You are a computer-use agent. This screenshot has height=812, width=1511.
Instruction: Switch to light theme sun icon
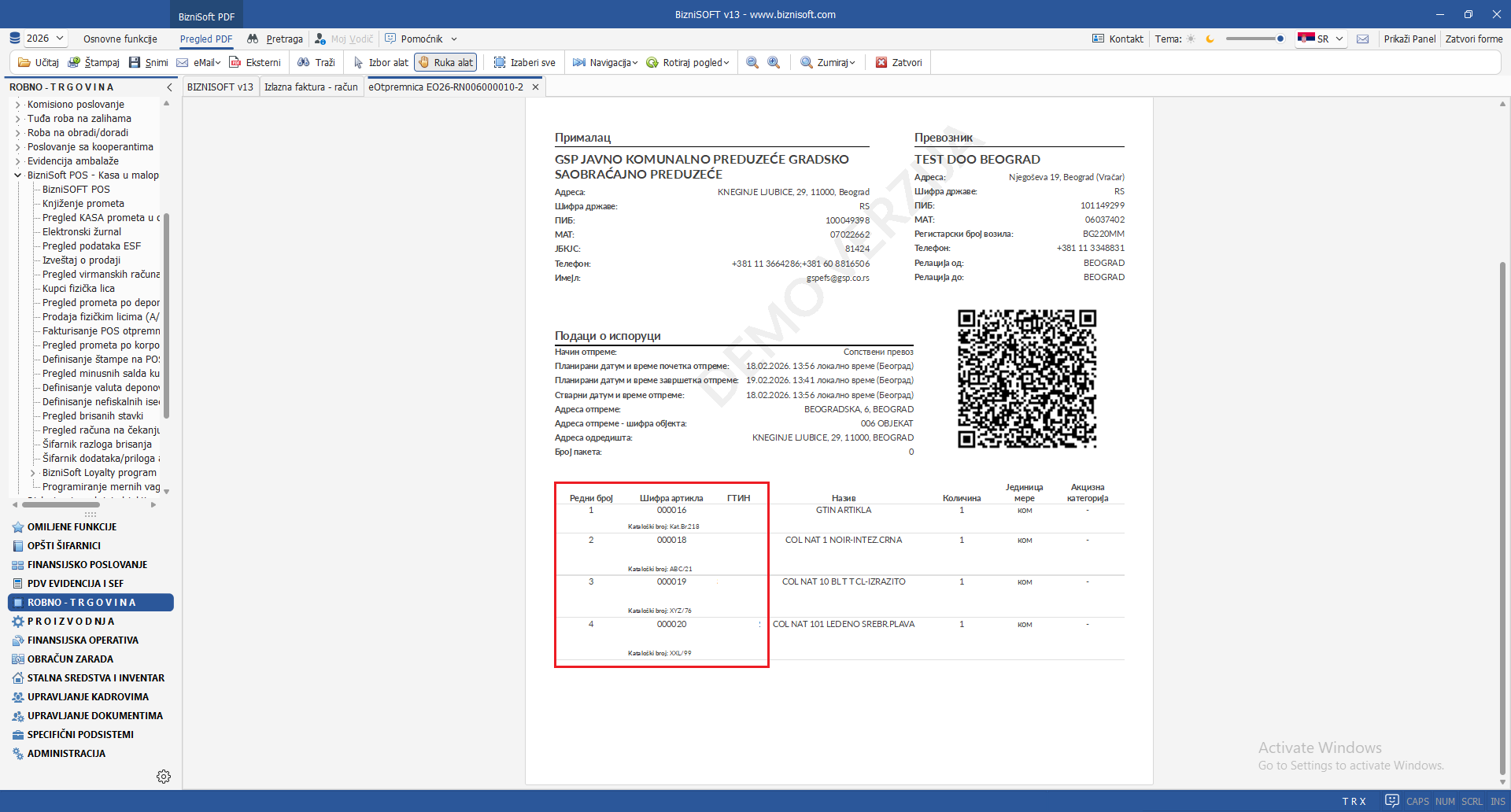click(x=1191, y=39)
